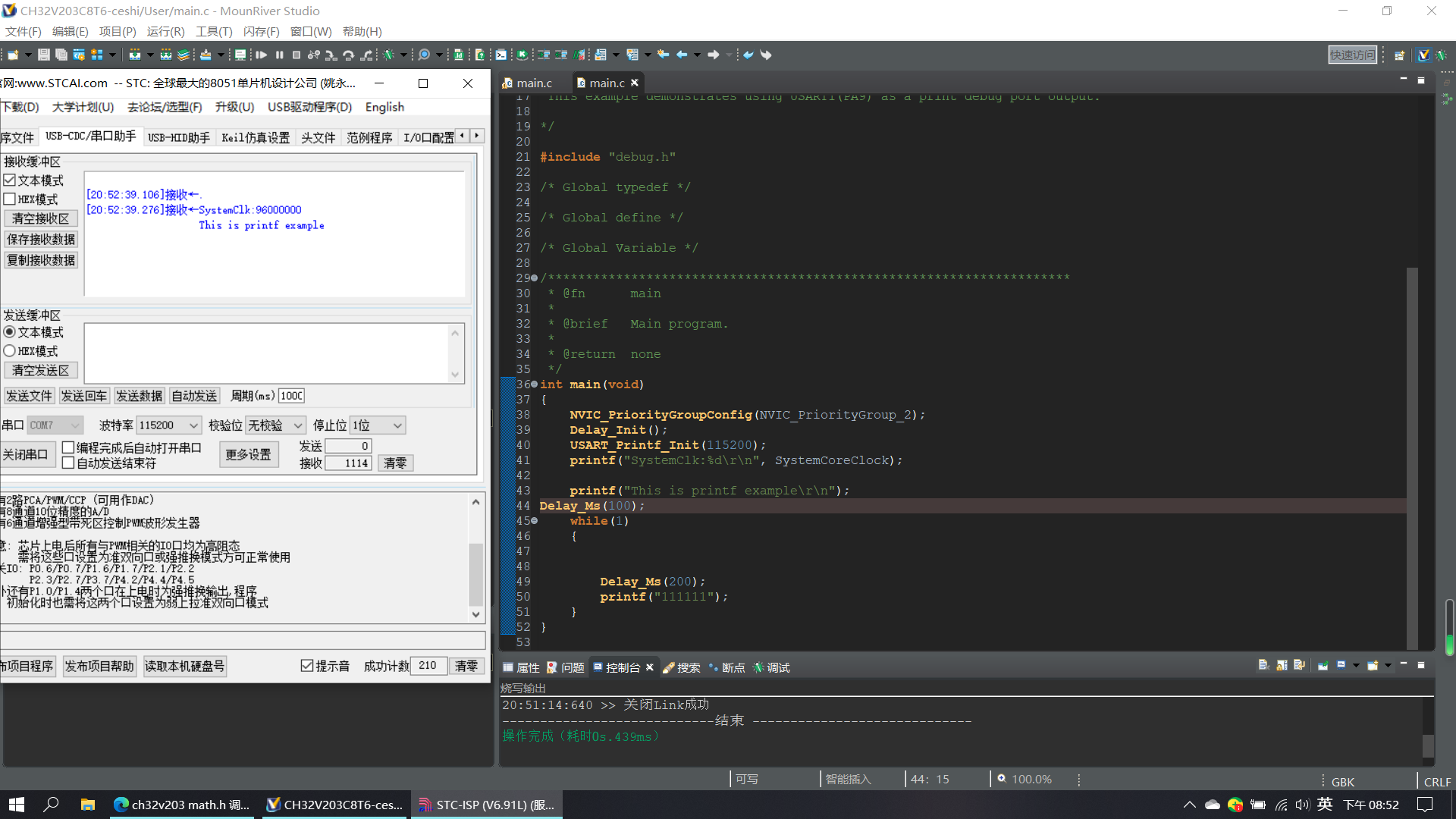The width and height of the screenshot is (1456, 819).
Task: Open File Explorer from the taskbar
Action: pos(87,805)
